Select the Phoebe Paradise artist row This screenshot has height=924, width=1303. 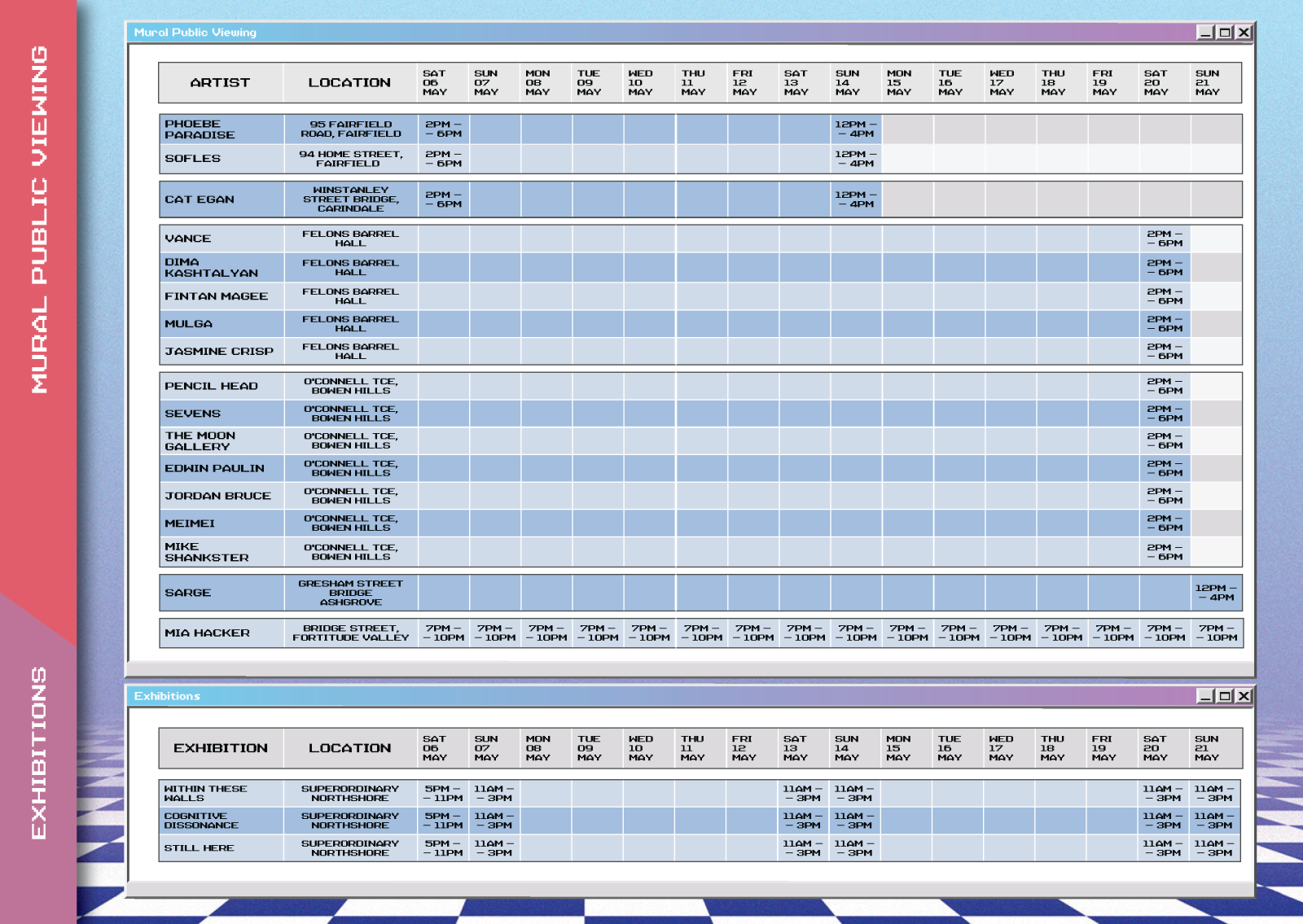[x=700, y=129]
